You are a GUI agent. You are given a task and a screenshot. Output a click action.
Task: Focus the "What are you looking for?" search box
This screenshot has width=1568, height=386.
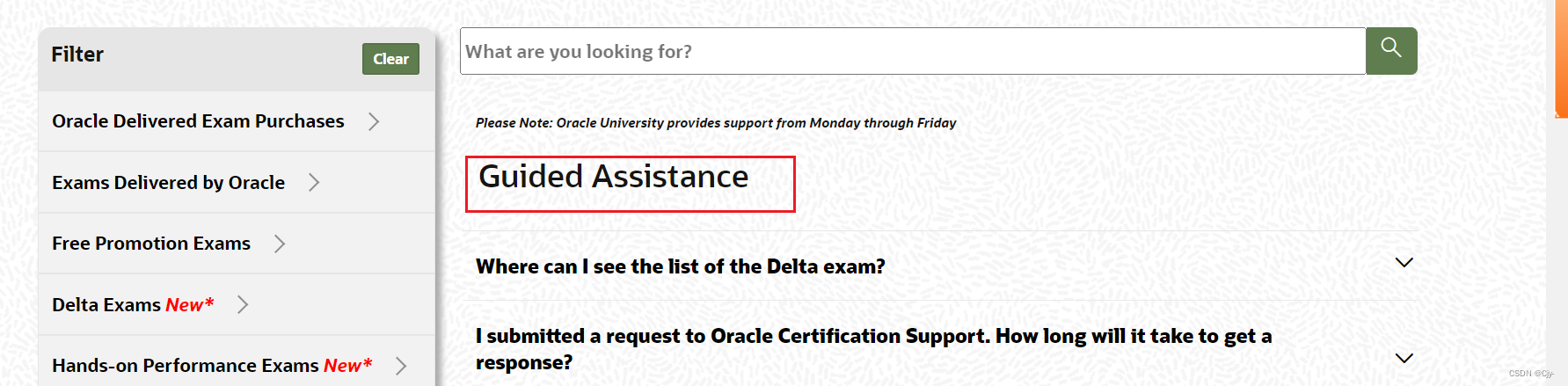[x=912, y=51]
